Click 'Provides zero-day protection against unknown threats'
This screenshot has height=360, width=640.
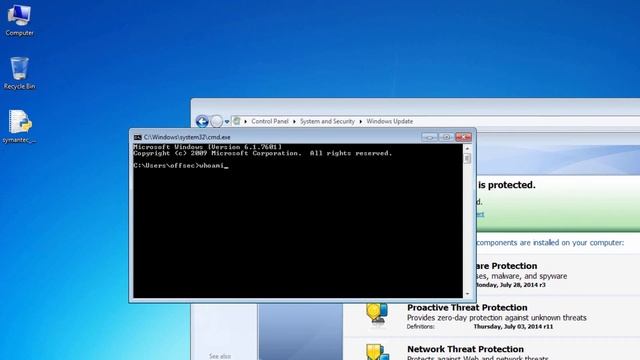[x=497, y=318]
